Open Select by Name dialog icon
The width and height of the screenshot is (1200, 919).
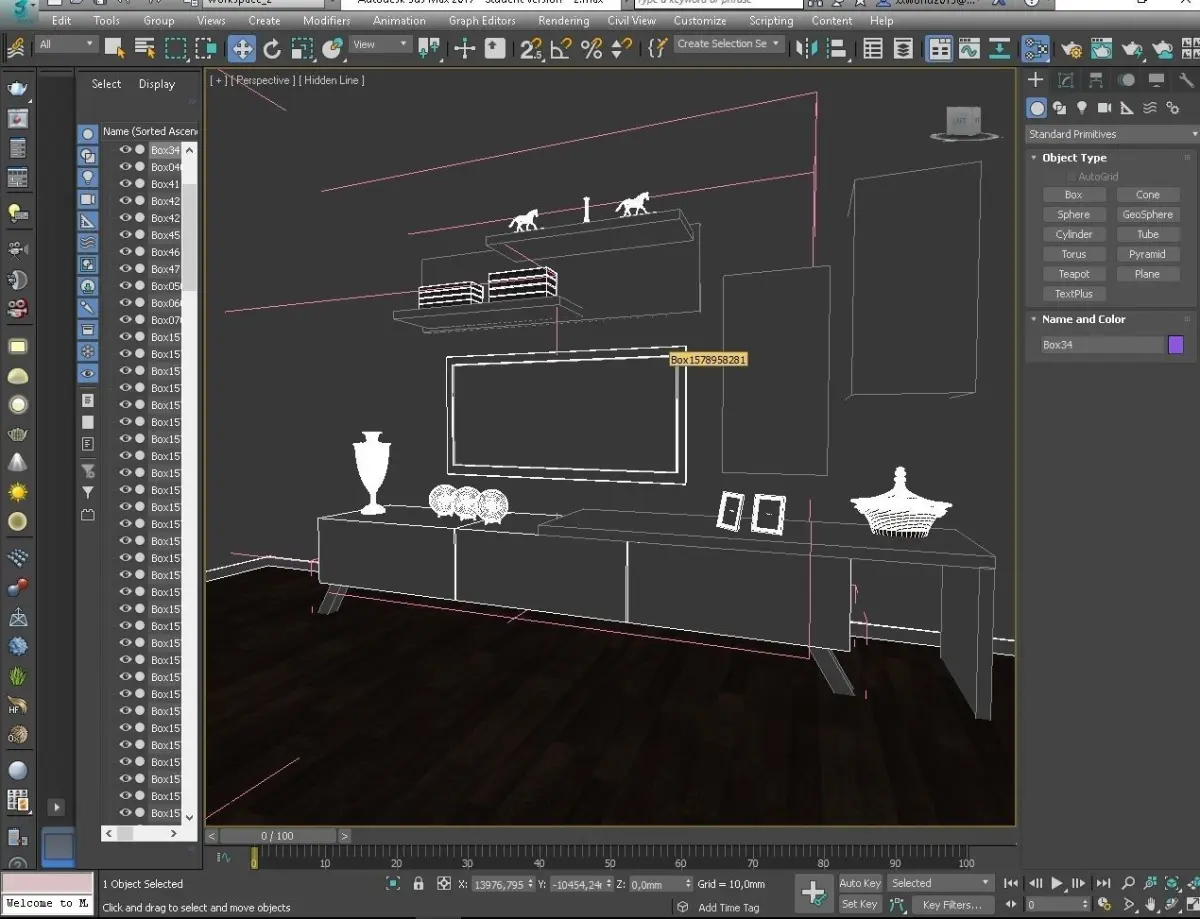[x=145, y=47]
